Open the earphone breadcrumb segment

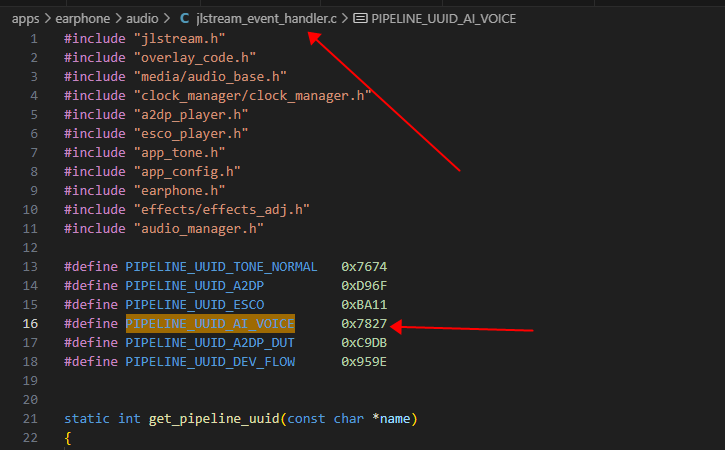pyautogui.click(x=83, y=18)
